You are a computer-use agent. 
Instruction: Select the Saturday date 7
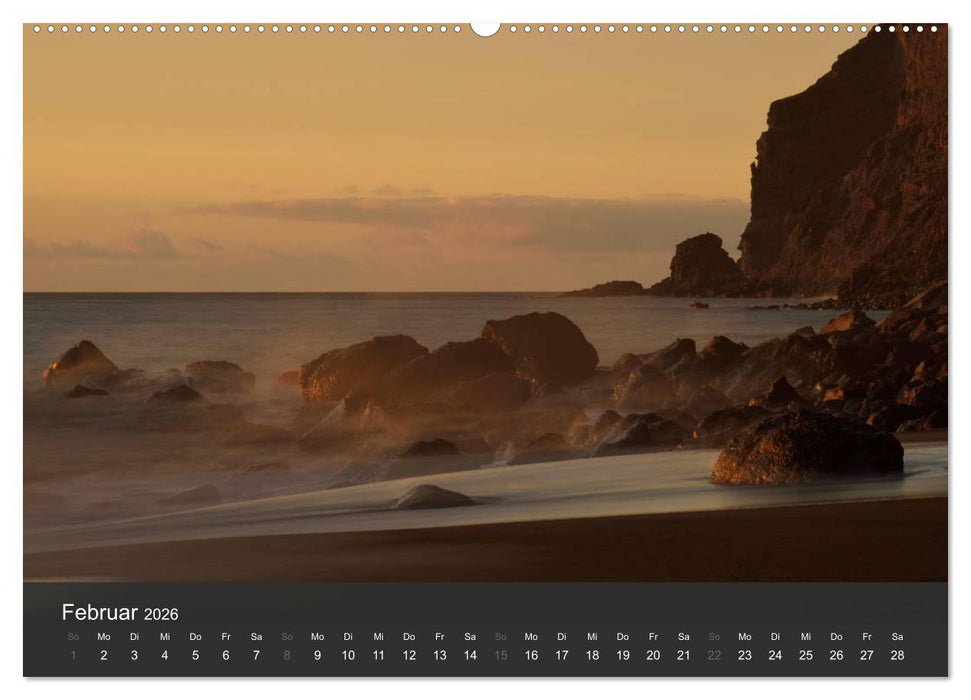coord(255,654)
